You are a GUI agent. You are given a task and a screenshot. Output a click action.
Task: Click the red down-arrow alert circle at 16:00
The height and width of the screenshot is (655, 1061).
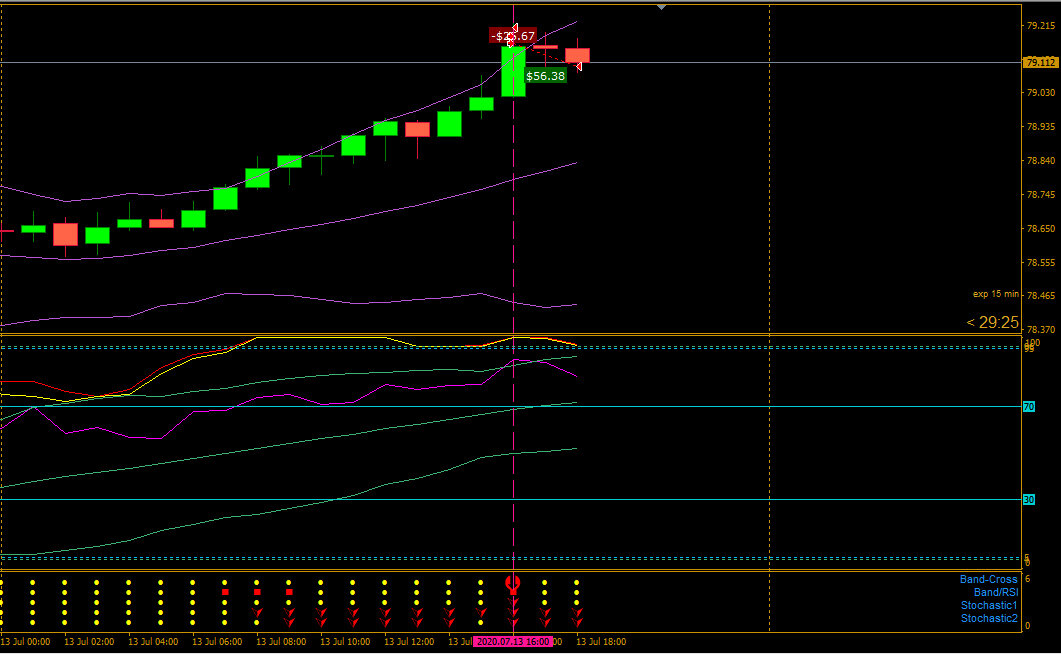[513, 582]
